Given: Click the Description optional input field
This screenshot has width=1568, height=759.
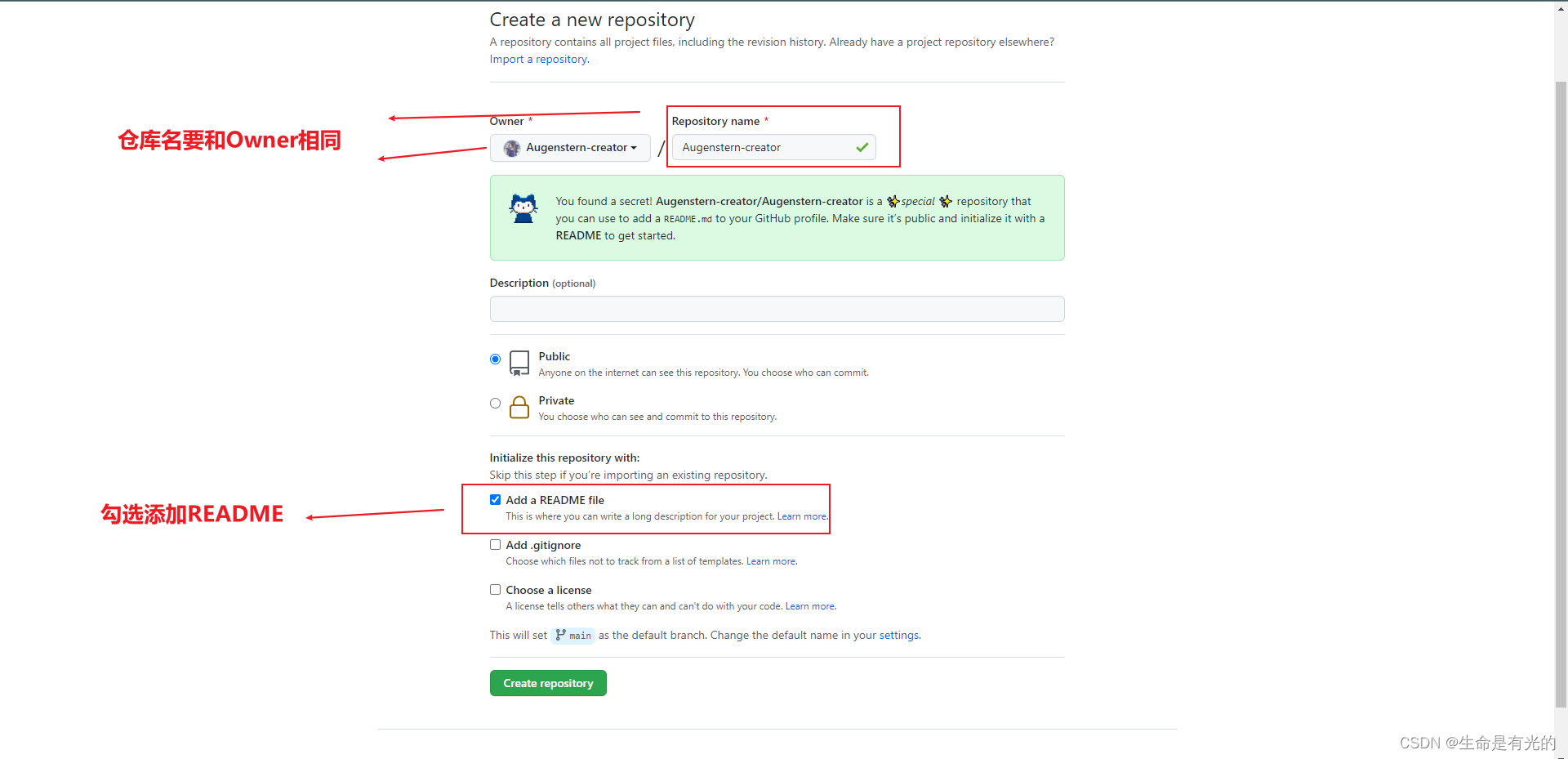Looking at the screenshot, I should 777,309.
